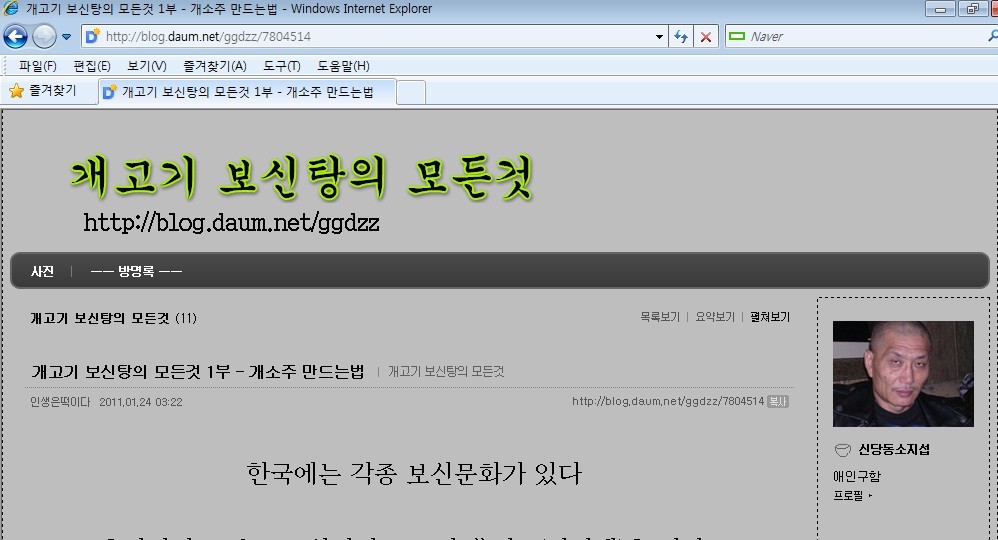998x540 pixels.
Task: Open category 개고기 보신탕의 모든것 (11)
Action: (113, 318)
